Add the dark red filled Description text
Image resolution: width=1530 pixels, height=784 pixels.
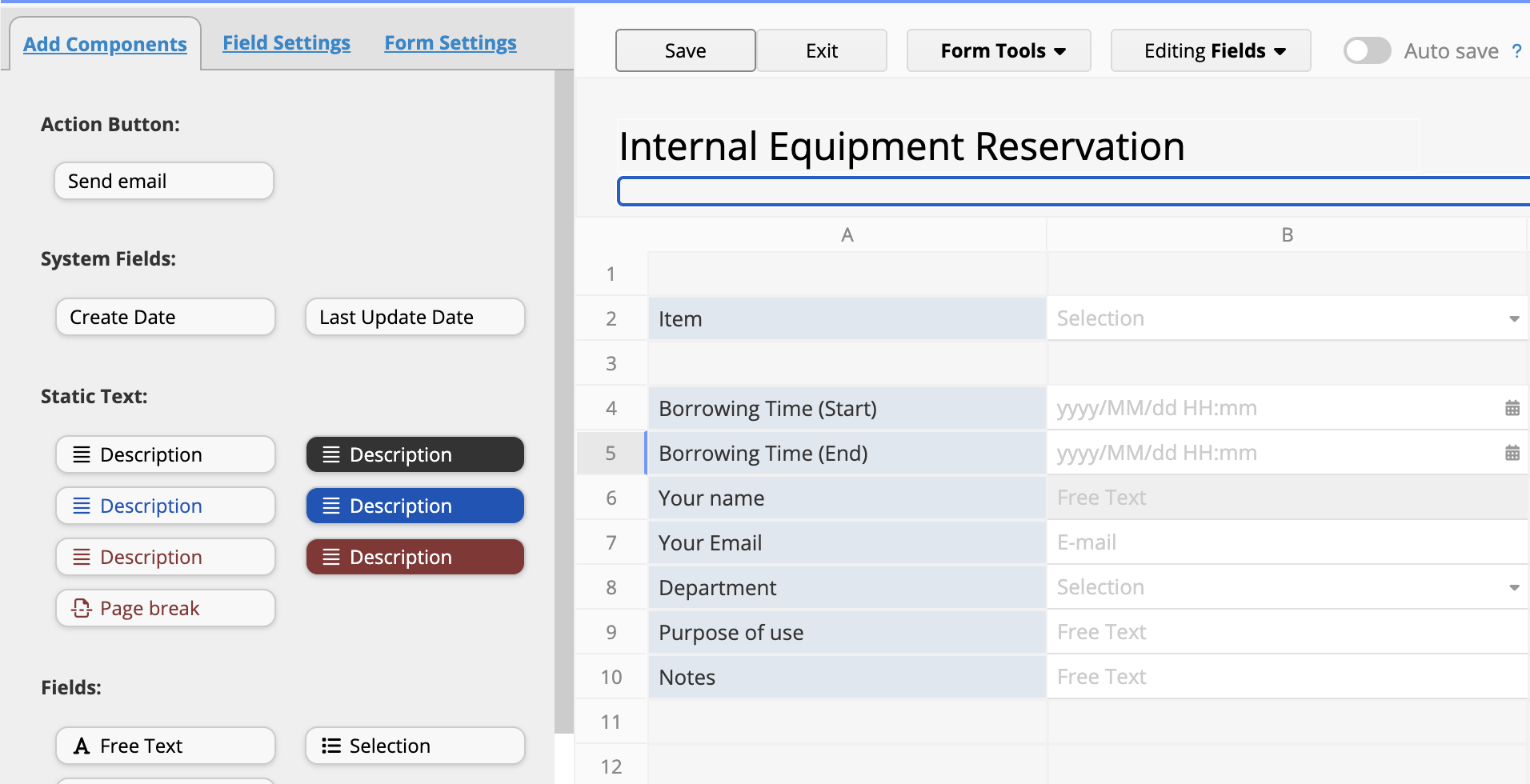415,558
